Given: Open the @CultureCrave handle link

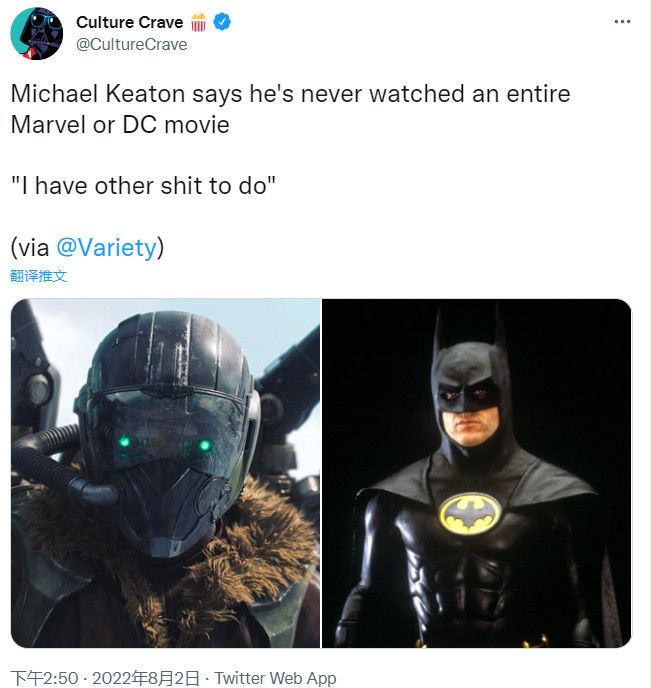Looking at the screenshot, I should pyautogui.click(x=131, y=44).
